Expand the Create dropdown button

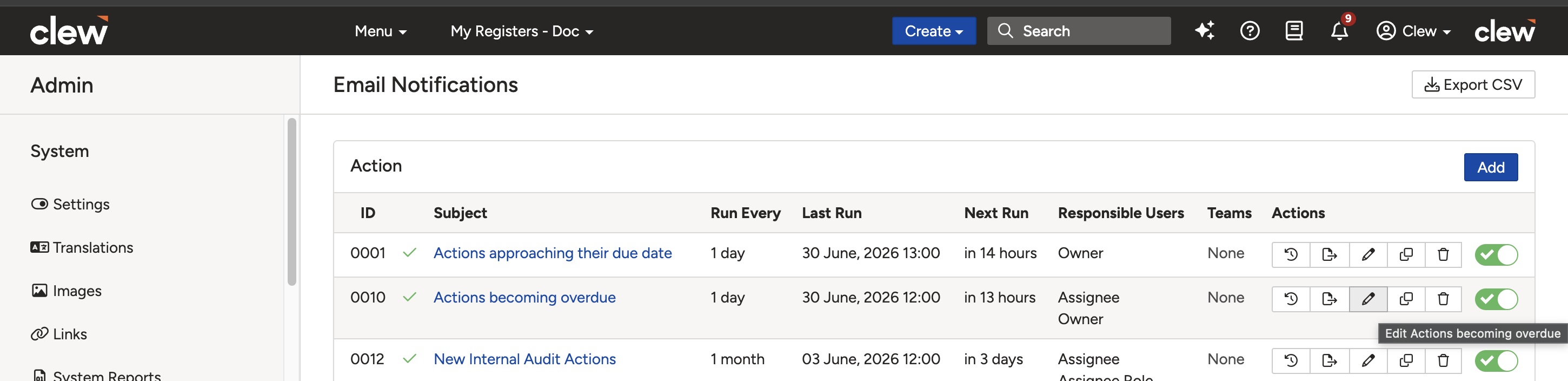934,31
